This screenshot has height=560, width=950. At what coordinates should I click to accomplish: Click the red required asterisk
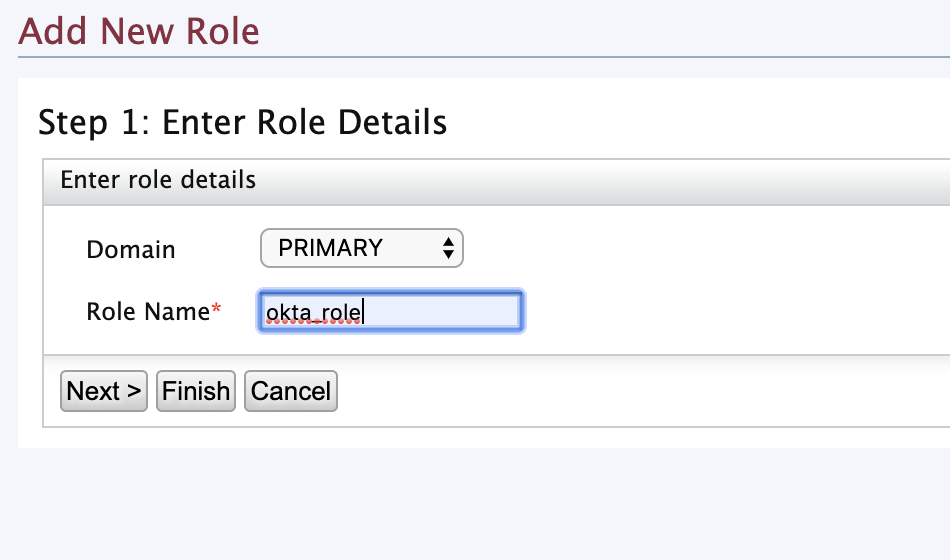216,311
